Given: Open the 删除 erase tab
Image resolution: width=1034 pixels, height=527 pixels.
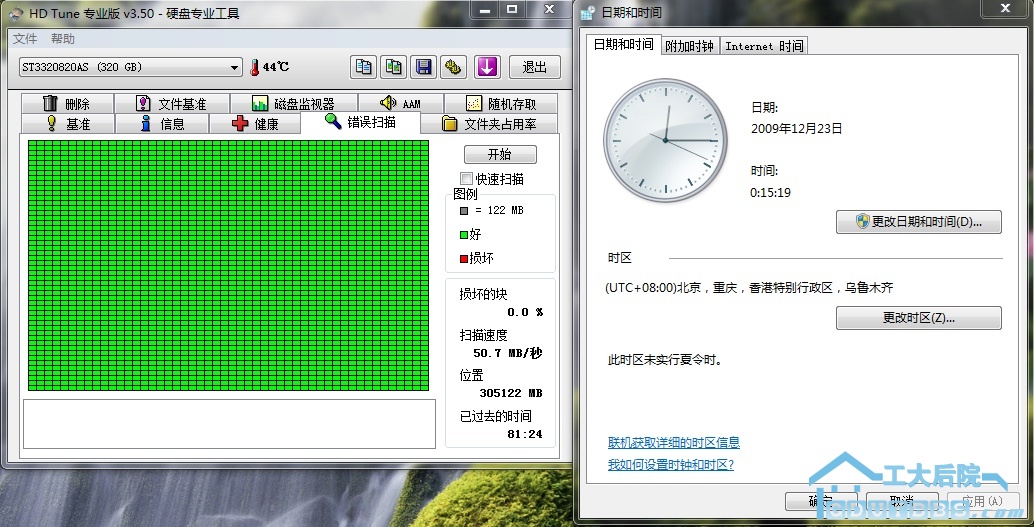Looking at the screenshot, I should coord(67,104).
